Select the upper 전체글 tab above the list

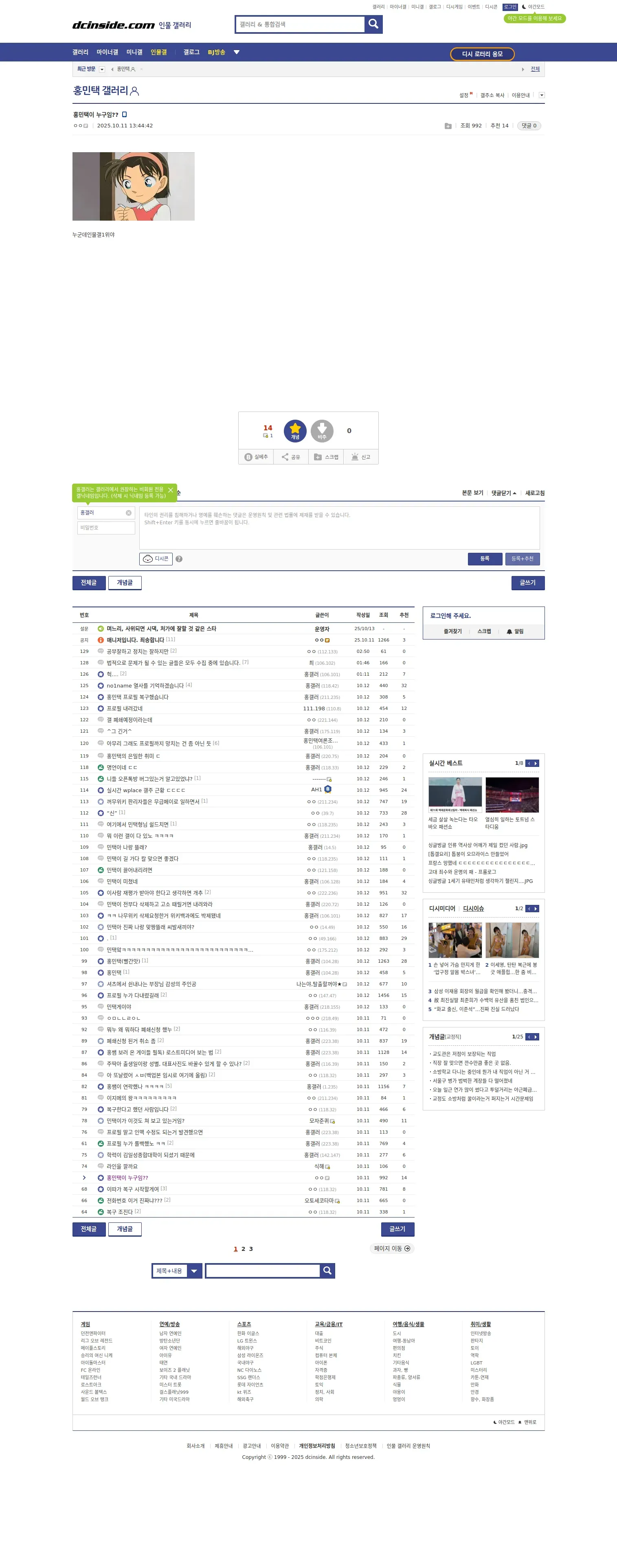(89, 583)
